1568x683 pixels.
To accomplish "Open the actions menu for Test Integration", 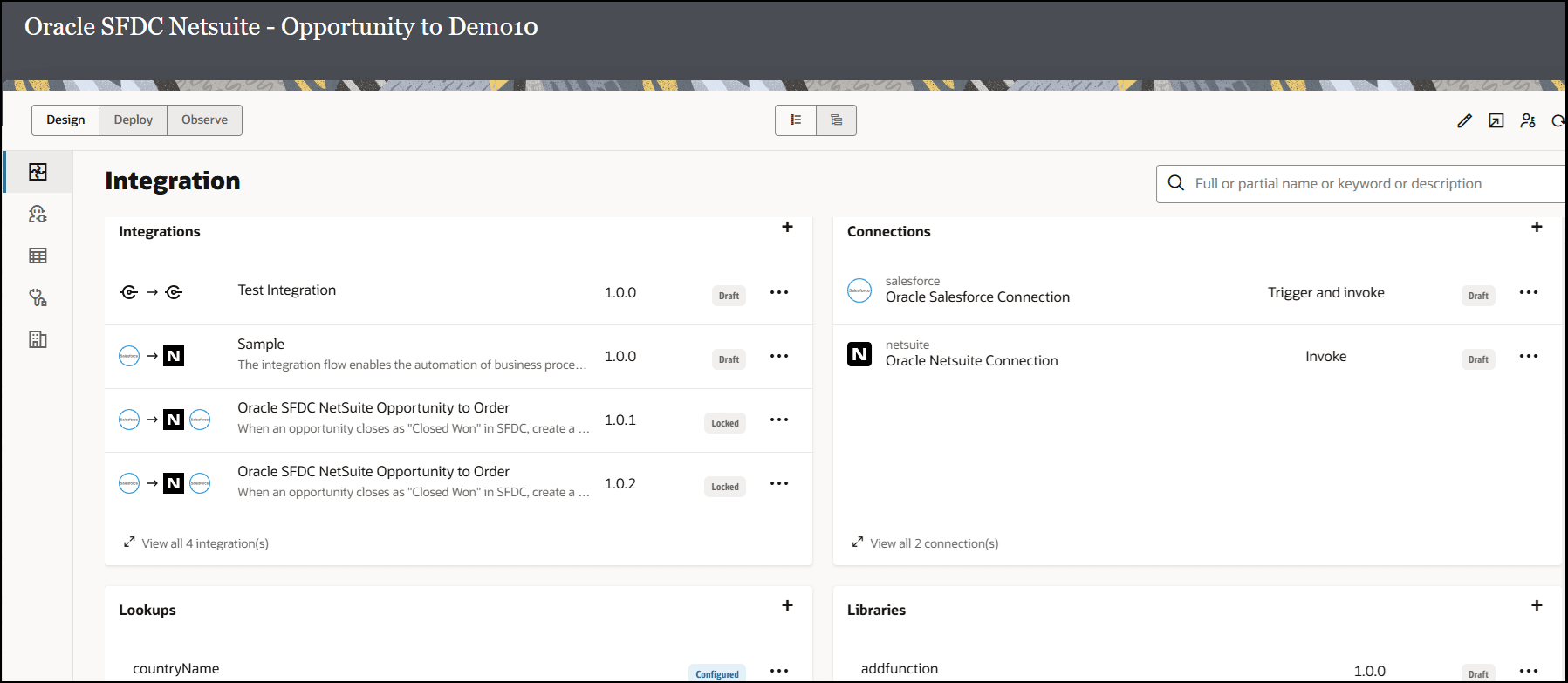I will pyautogui.click(x=779, y=292).
